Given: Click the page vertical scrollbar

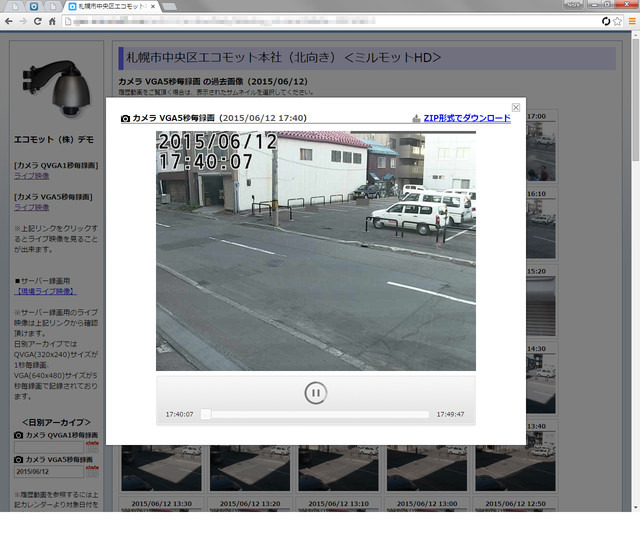Looking at the screenshot, I should click(x=636, y=100).
